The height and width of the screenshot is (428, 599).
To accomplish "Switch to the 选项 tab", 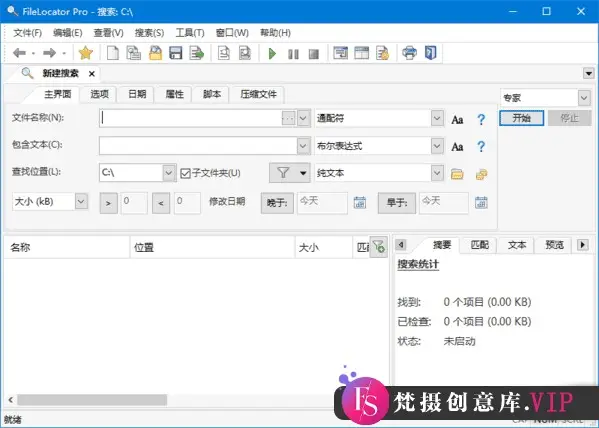I will point(99,94).
